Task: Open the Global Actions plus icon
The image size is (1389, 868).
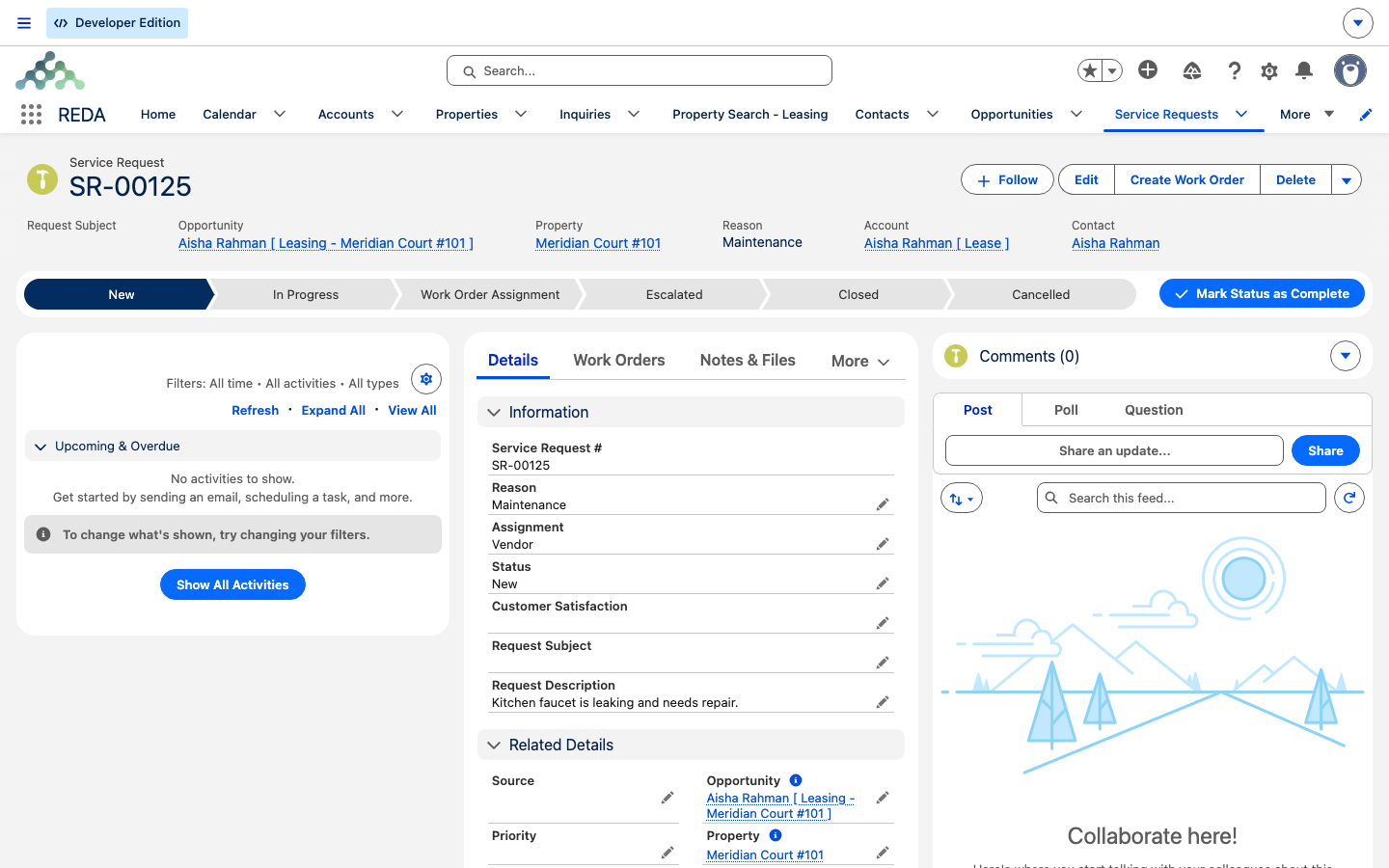Action: click(1148, 69)
